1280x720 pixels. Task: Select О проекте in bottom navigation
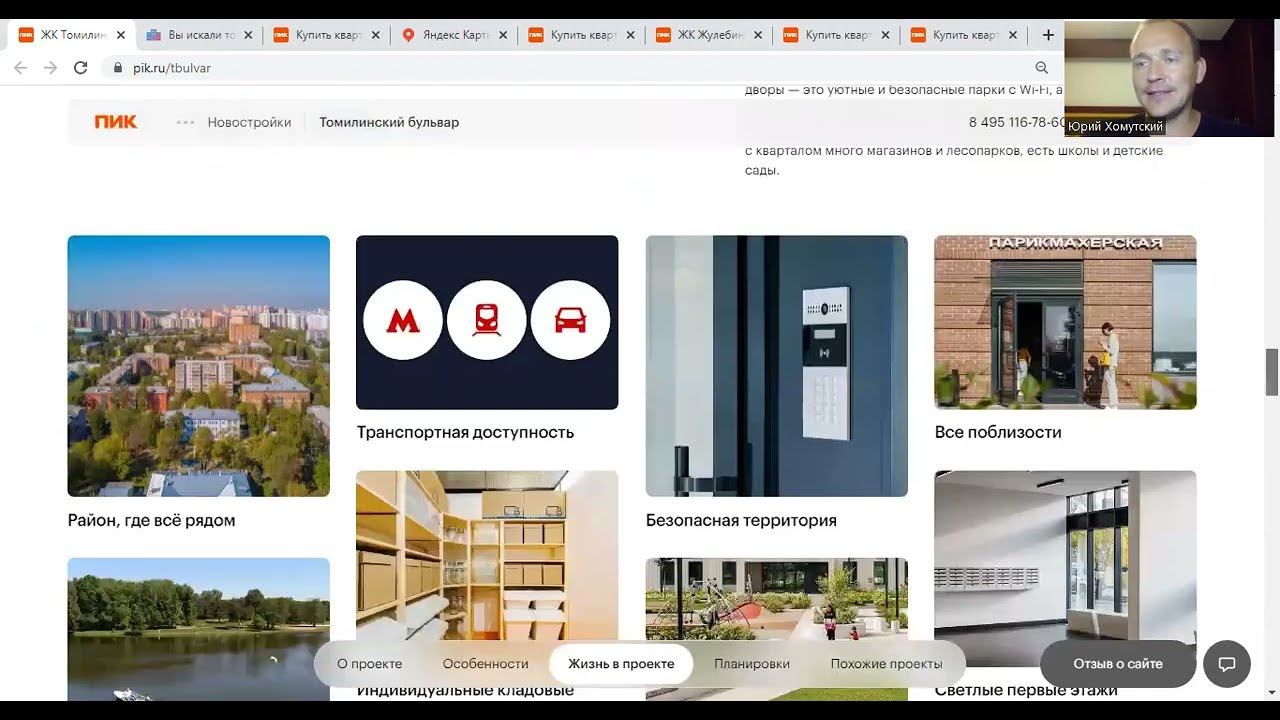370,664
